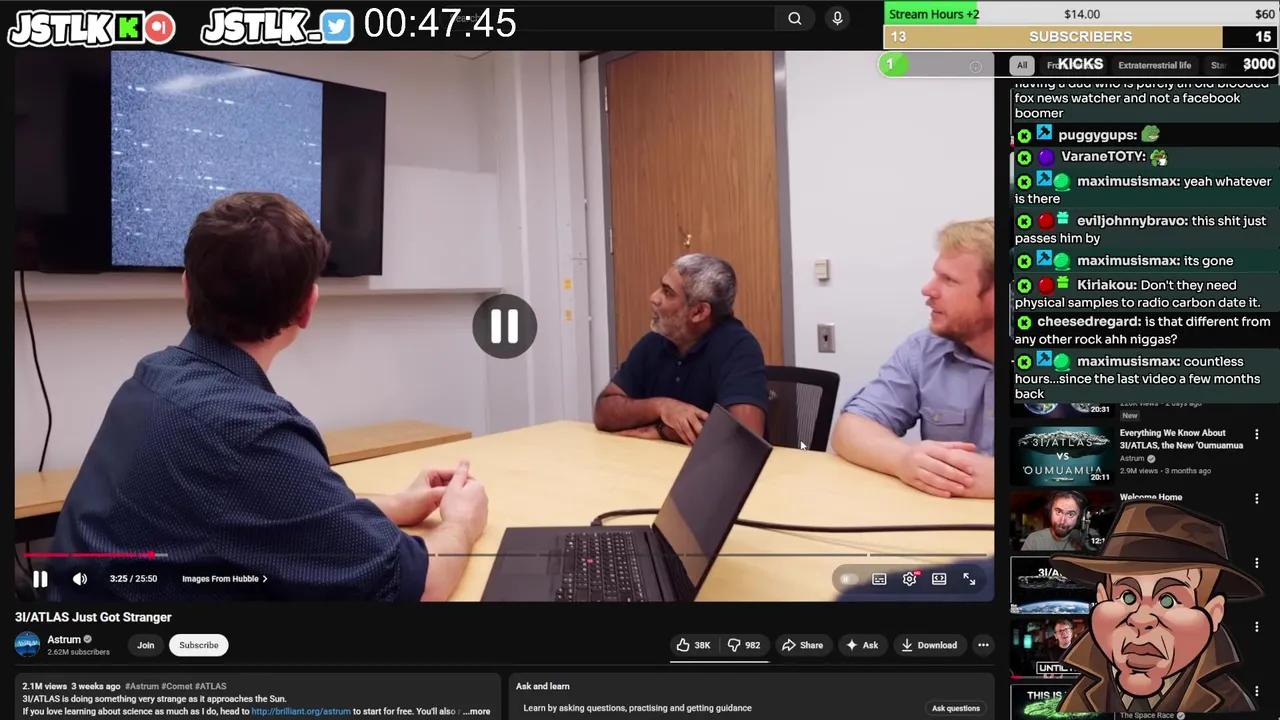This screenshot has height=720, width=1280.
Task: Share the 3I/ATLAS video
Action: coord(802,645)
